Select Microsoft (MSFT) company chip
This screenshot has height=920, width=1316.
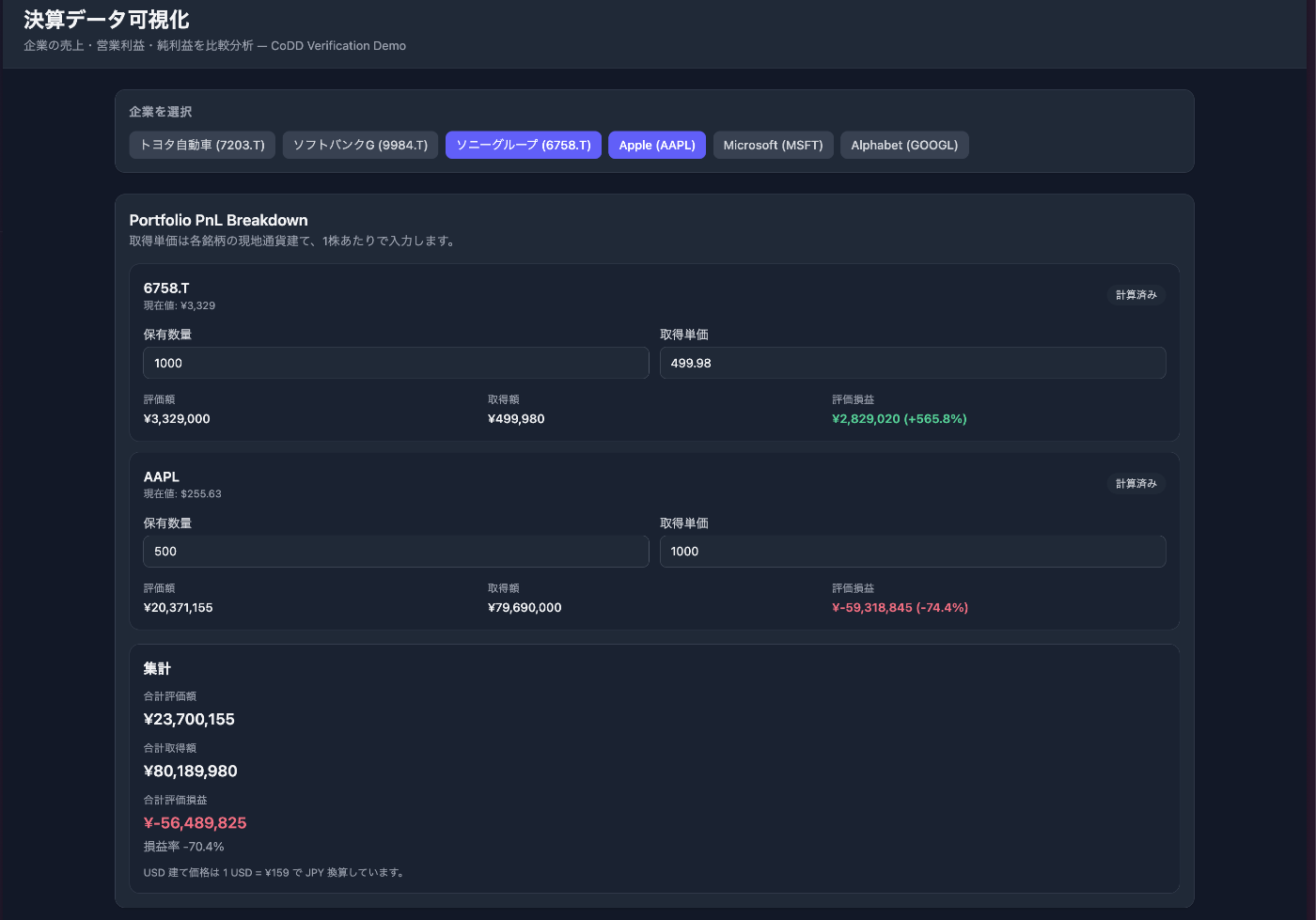tap(773, 145)
